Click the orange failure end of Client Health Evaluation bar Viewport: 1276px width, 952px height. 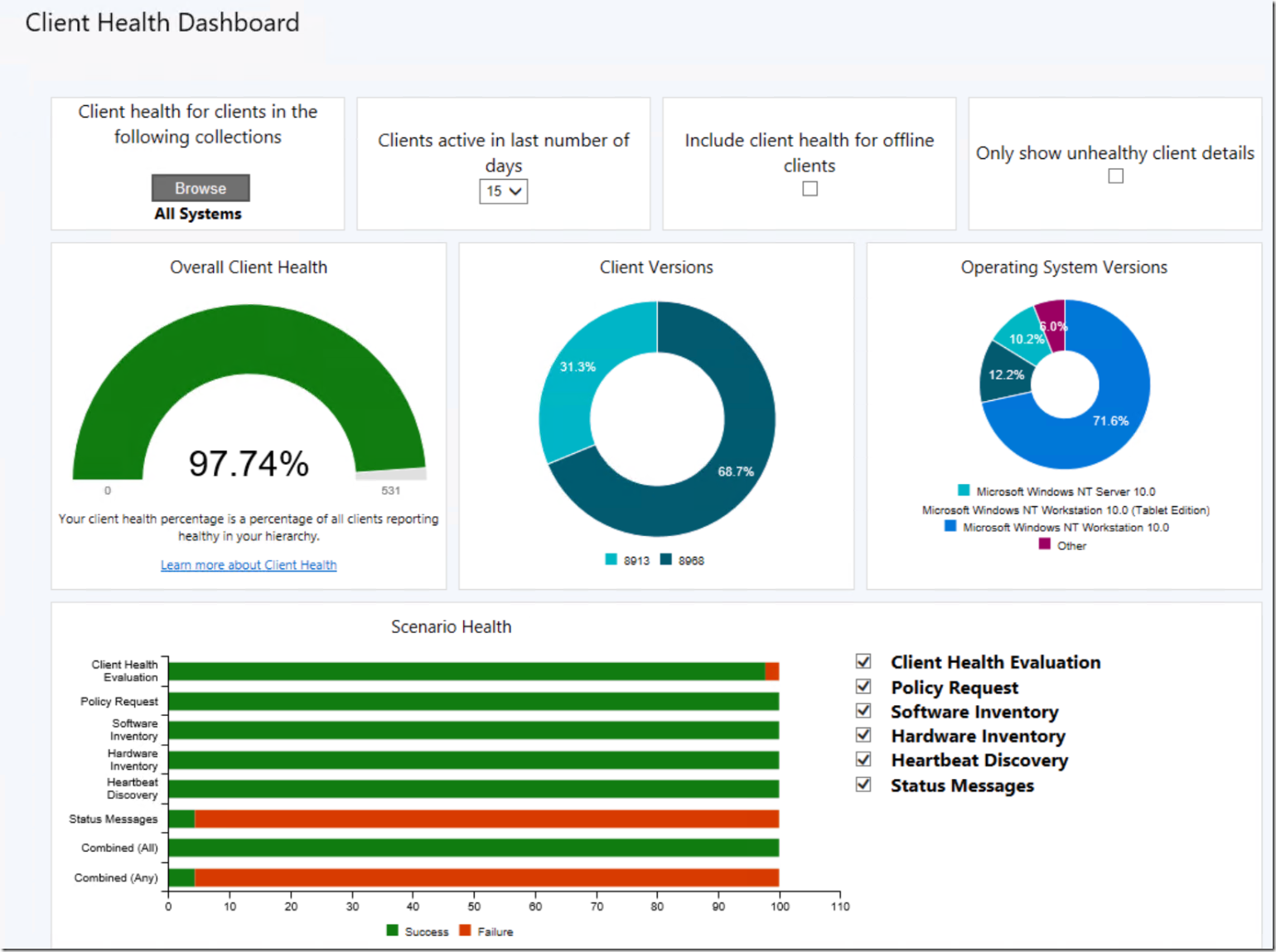(x=772, y=671)
